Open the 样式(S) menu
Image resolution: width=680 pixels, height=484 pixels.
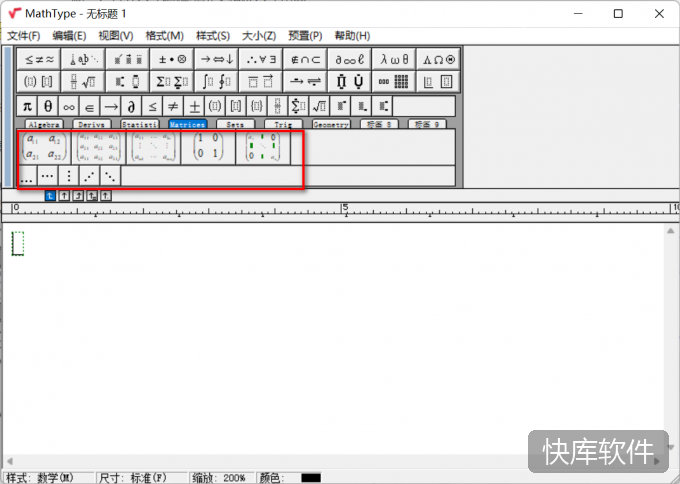point(213,36)
